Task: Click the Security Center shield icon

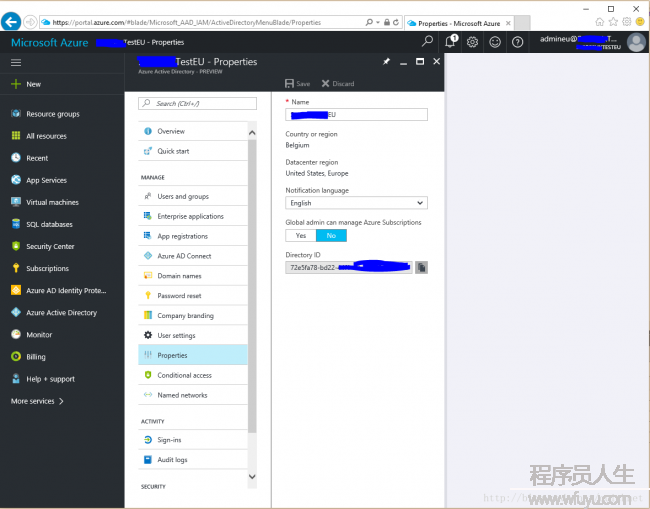Action: [x=16, y=246]
